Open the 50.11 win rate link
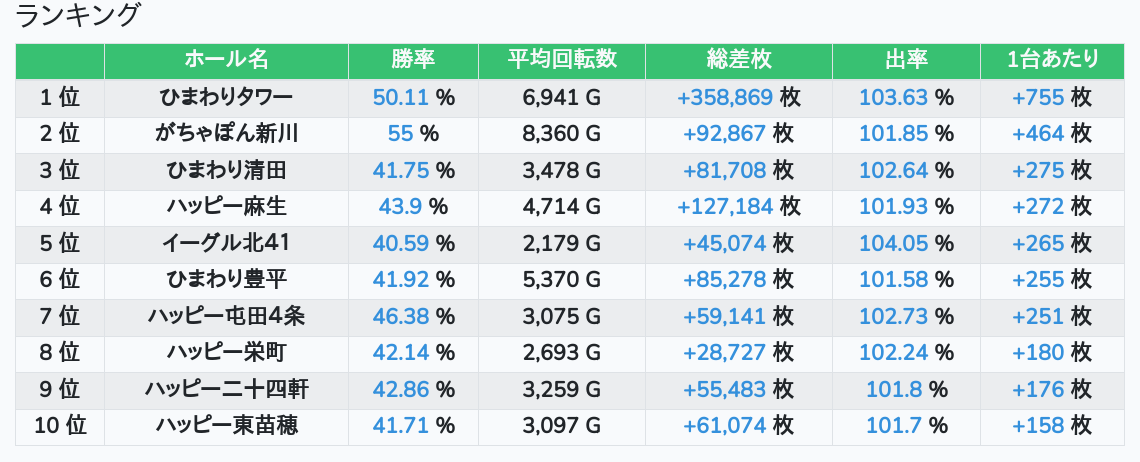1140x462 pixels. click(400, 97)
